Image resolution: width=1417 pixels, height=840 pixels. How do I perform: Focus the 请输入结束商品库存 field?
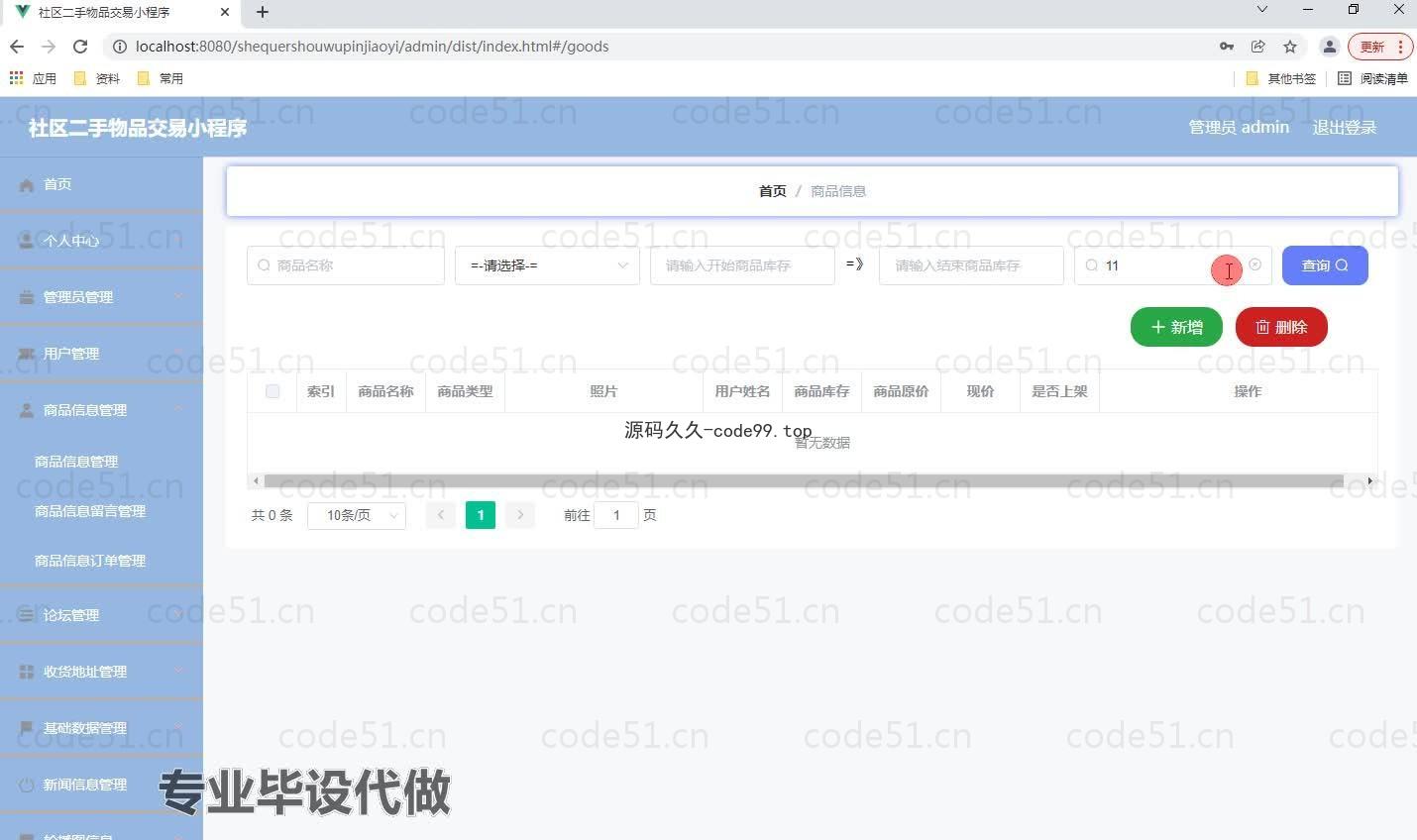971,265
